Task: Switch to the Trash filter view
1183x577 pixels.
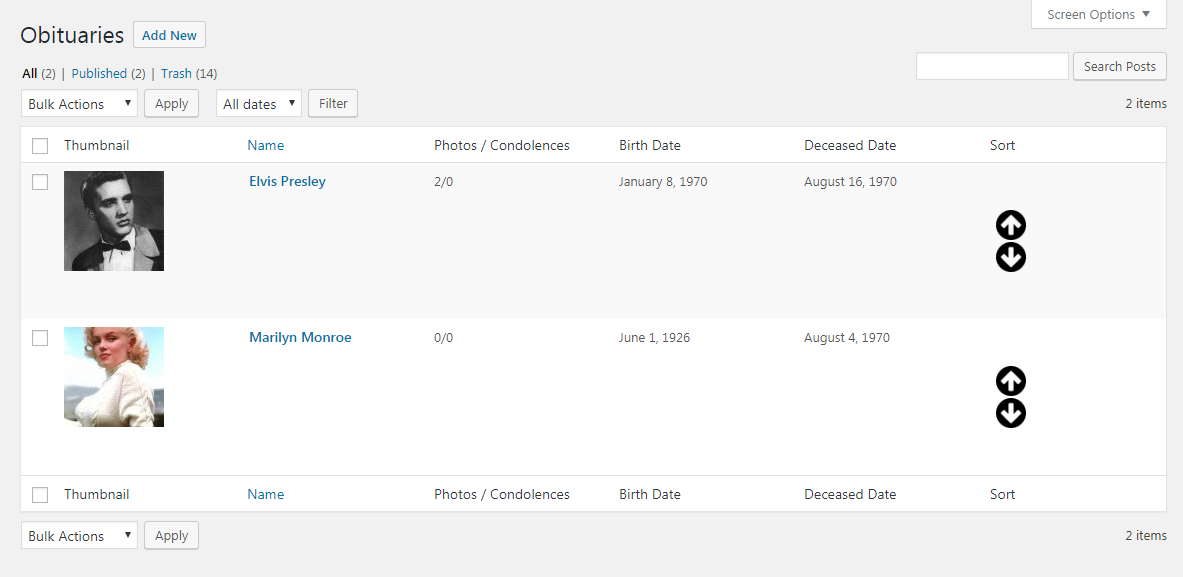Action: click(176, 73)
